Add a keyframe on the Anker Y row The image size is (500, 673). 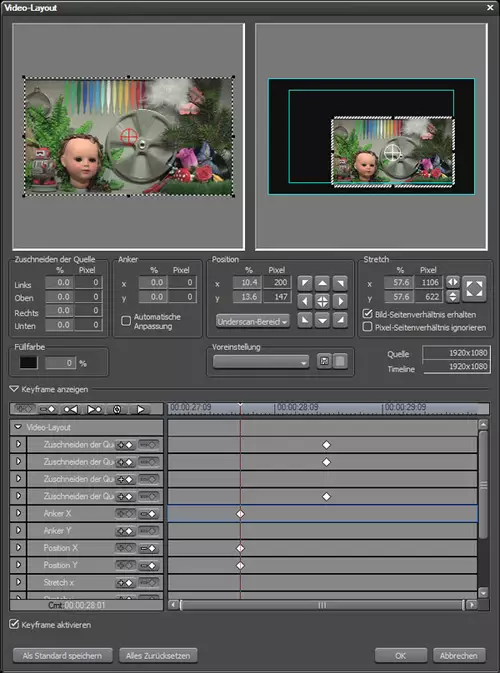tap(125, 531)
